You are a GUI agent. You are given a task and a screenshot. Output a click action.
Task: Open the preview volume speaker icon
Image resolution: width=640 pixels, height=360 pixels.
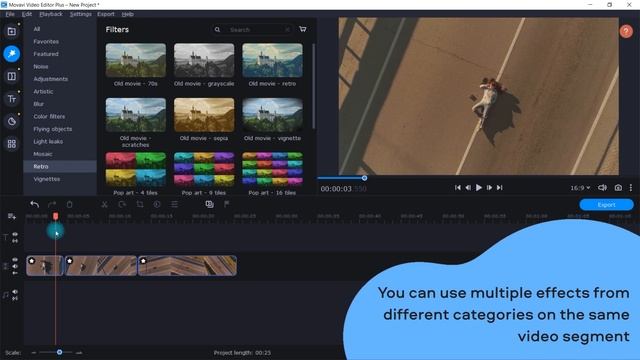602,188
